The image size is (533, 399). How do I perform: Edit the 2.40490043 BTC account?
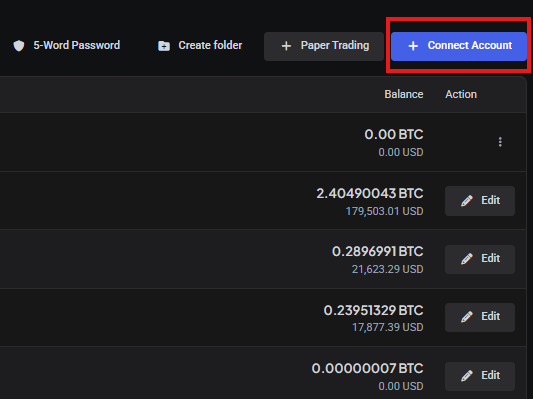(x=480, y=201)
